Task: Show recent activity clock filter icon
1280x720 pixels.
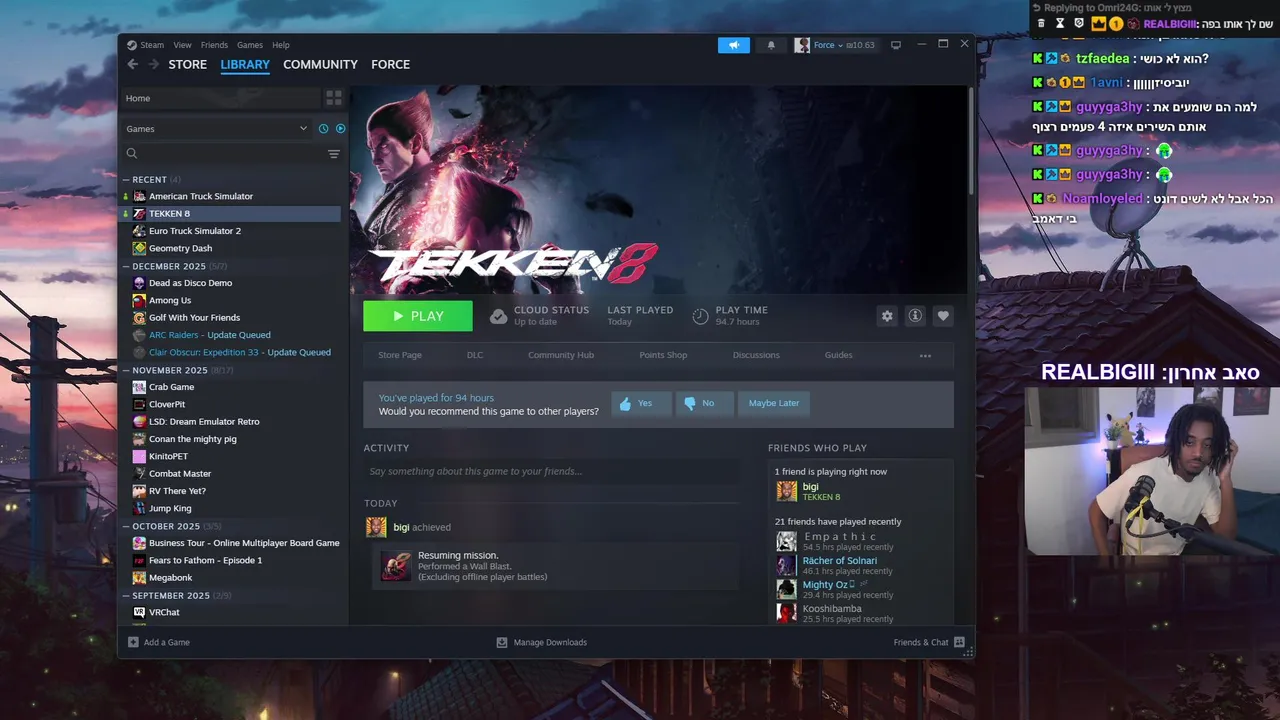Action: [323, 129]
